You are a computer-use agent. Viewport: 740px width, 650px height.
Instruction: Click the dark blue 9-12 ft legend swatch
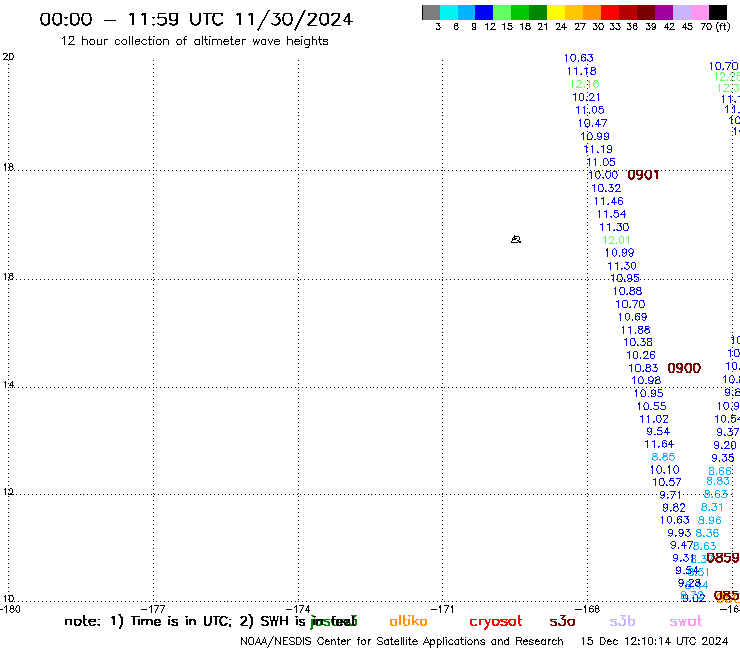click(484, 12)
